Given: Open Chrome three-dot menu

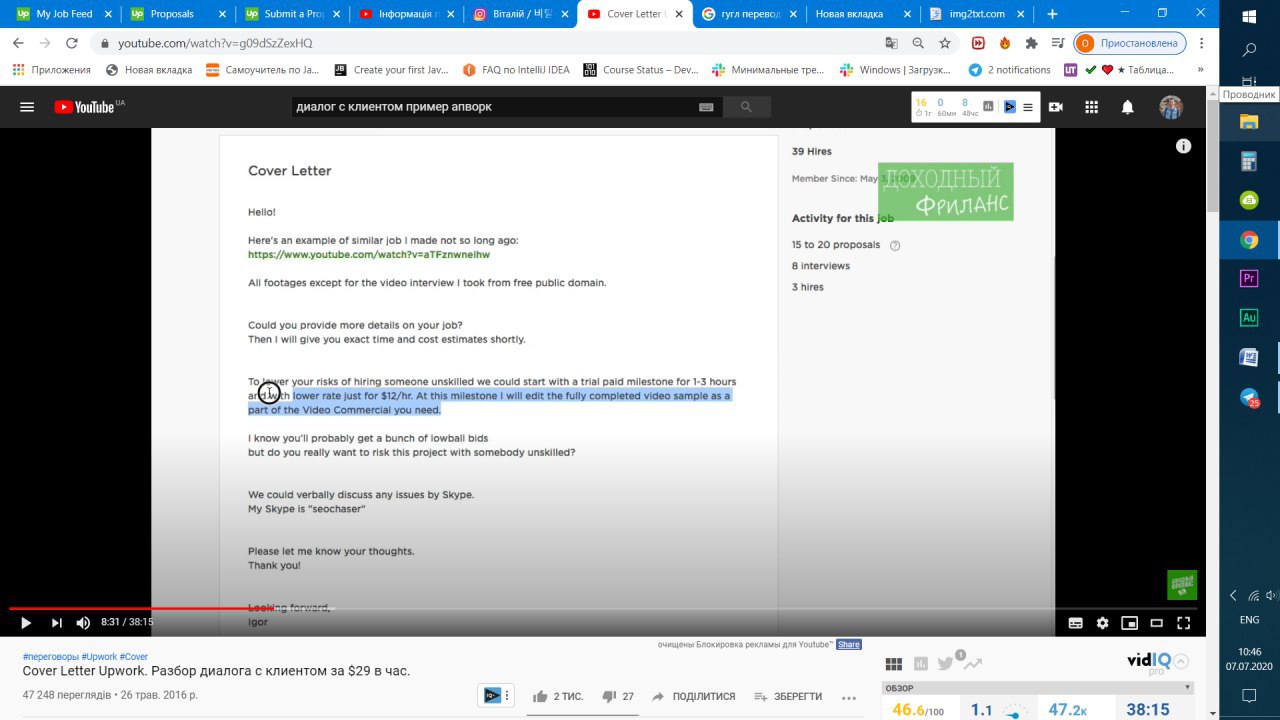Looking at the screenshot, I should [x=1202, y=43].
